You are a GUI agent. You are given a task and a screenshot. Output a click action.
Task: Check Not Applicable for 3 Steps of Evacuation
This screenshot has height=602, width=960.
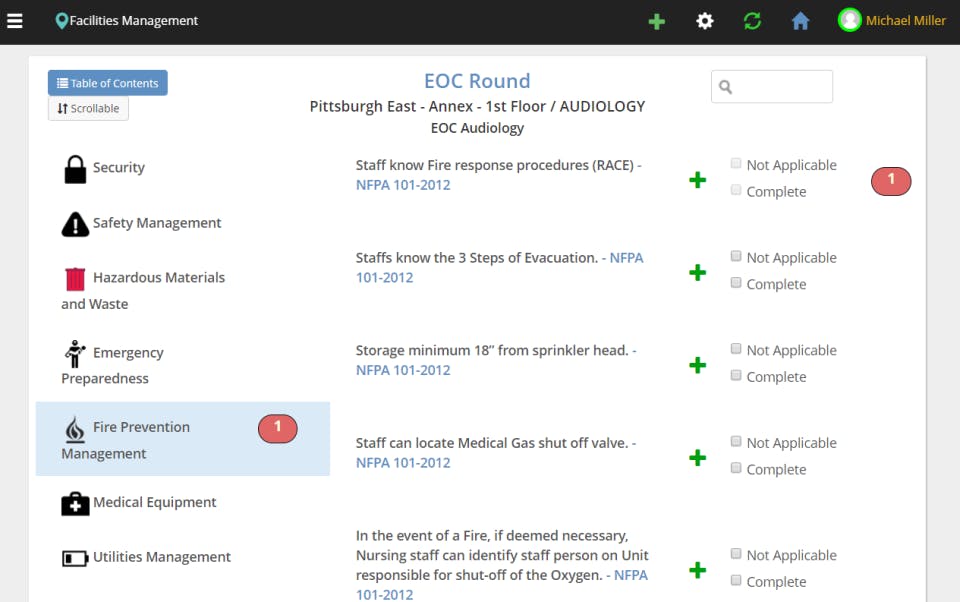(x=736, y=256)
